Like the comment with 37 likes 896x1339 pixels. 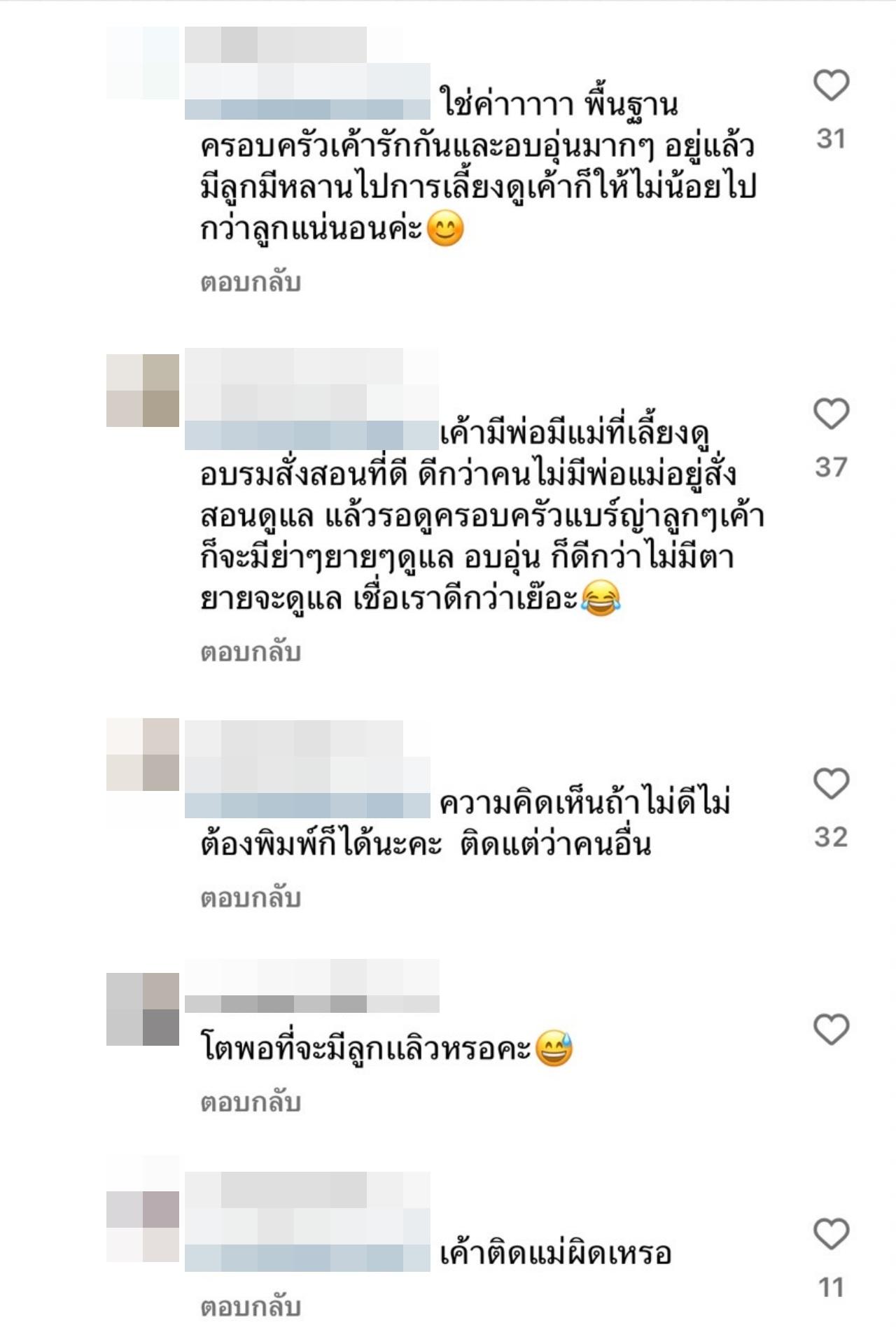coord(831,414)
